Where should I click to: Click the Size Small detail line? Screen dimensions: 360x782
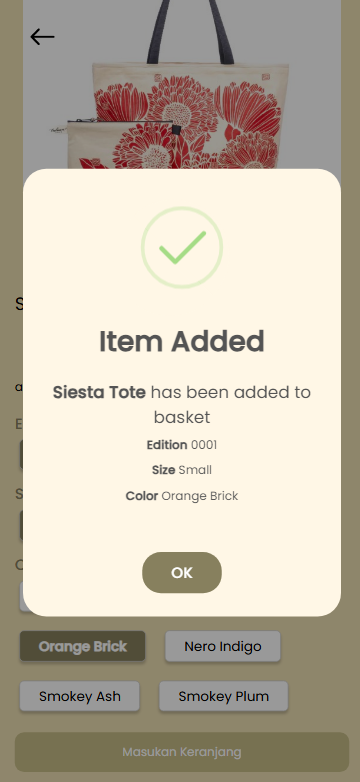coord(182,470)
